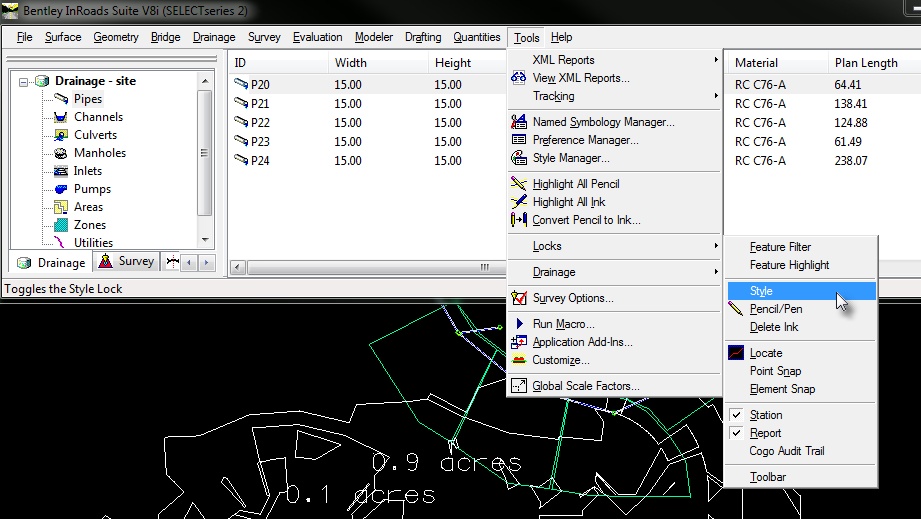Click the Inlets tree icon
Image resolution: width=921 pixels, height=519 pixels.
coord(61,171)
